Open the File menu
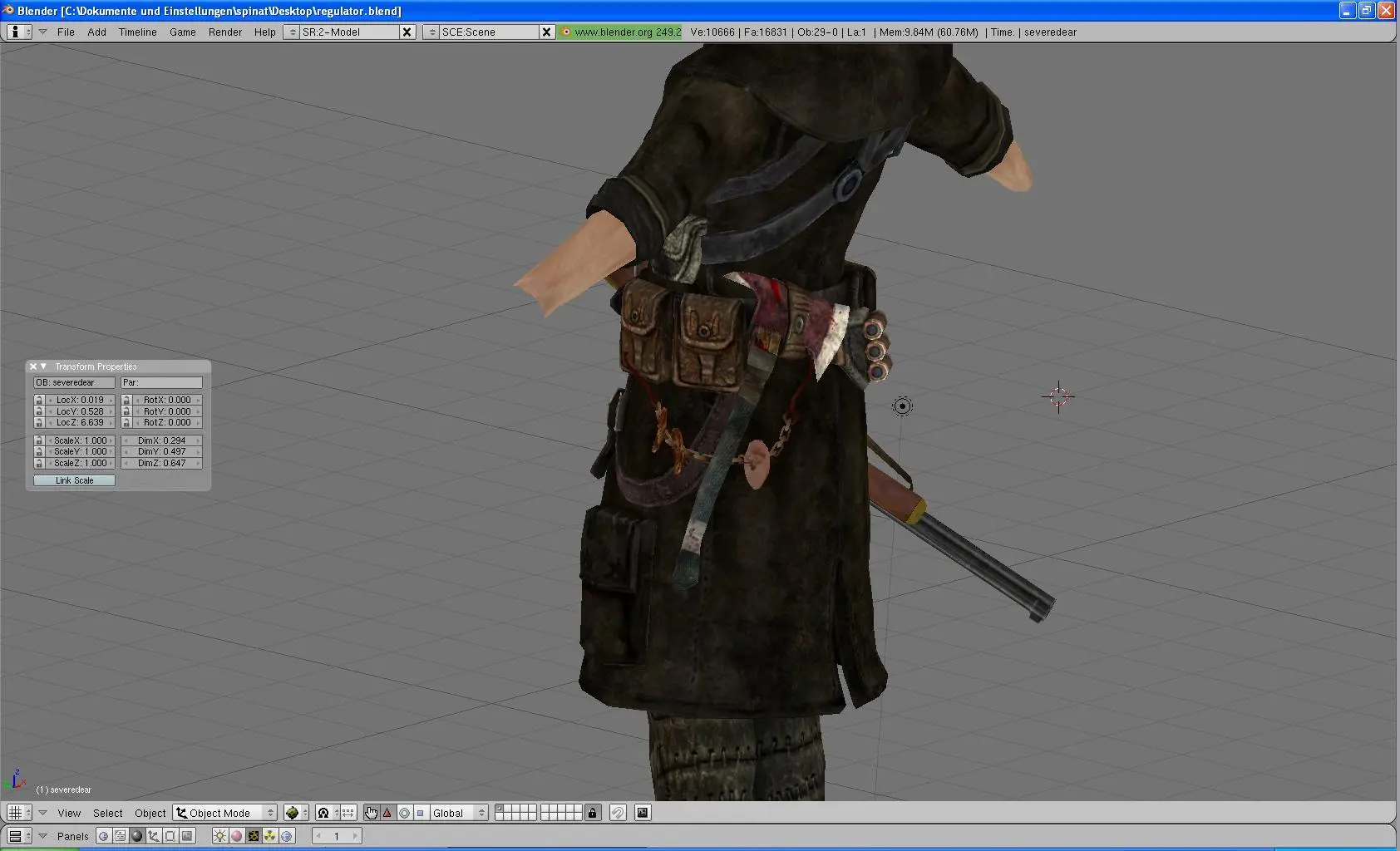 (x=66, y=32)
